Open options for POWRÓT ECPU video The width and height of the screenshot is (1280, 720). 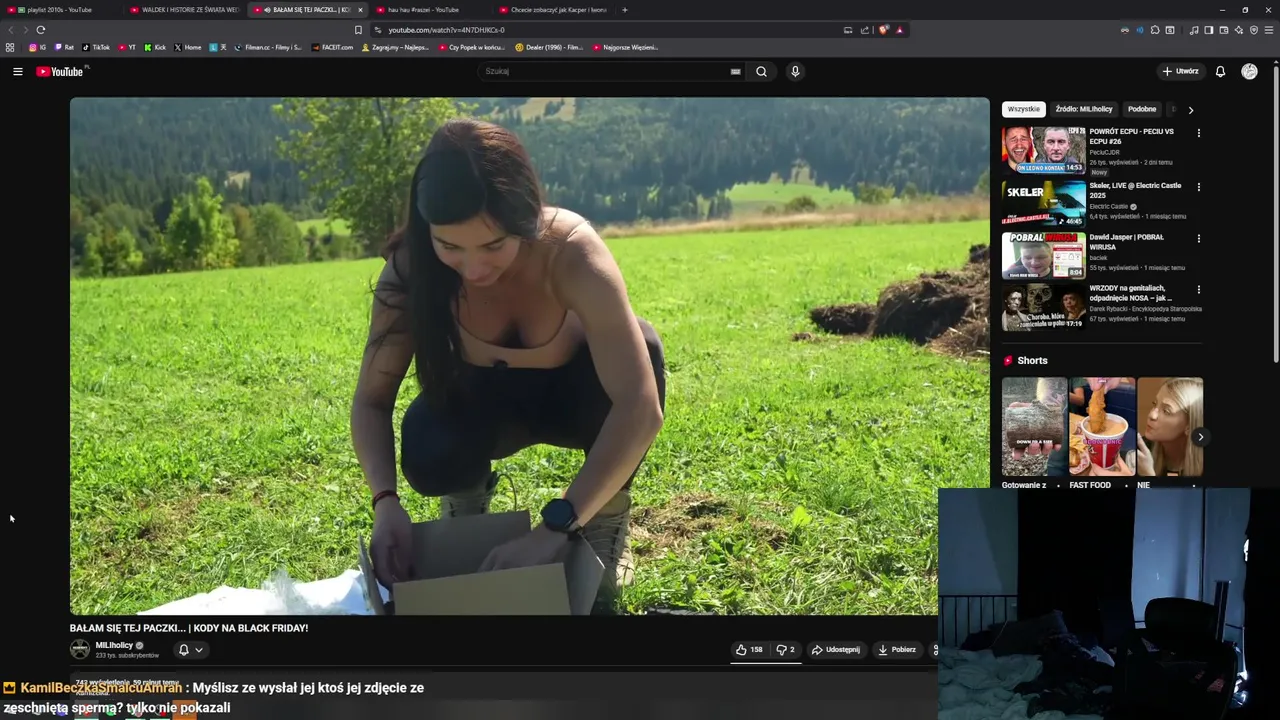coord(1199,133)
